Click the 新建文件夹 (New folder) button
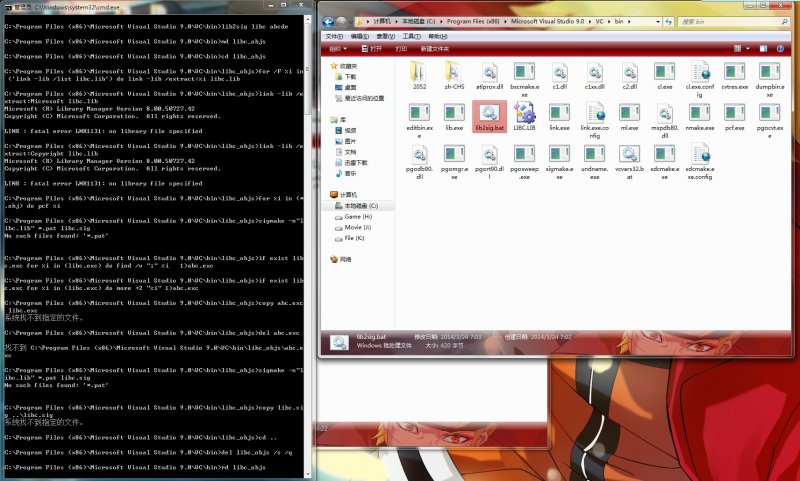This screenshot has width=800, height=481. pyautogui.click(x=435, y=48)
